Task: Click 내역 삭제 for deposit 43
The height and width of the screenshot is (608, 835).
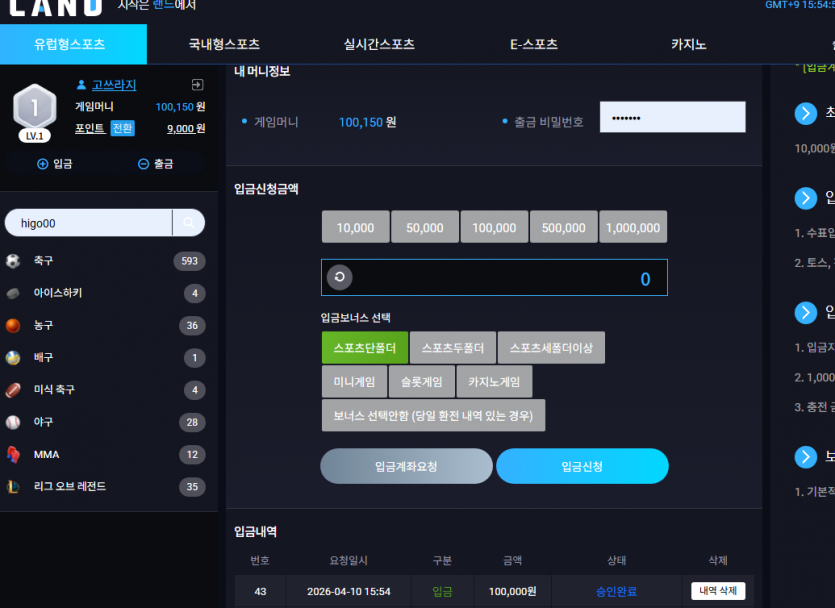Action: [718, 591]
